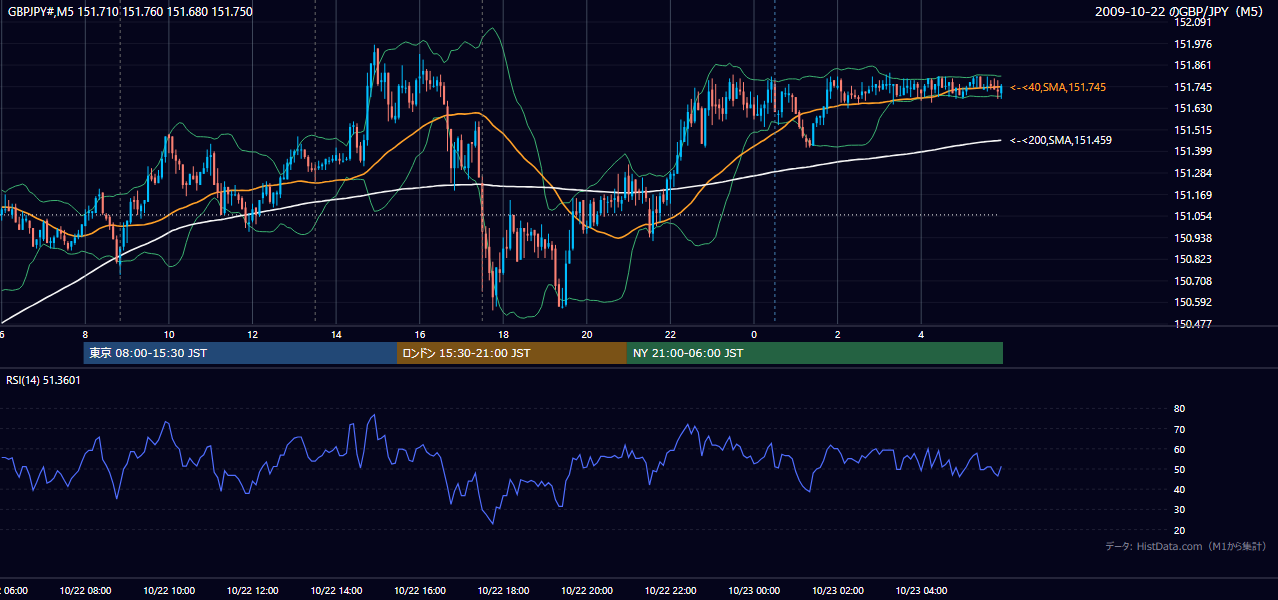Click the RSI 20 level label

coord(1179,531)
